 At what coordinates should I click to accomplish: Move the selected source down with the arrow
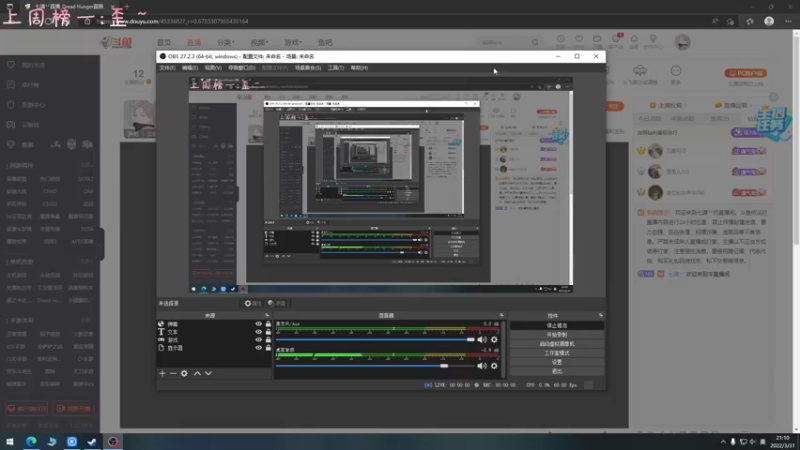click(208, 373)
